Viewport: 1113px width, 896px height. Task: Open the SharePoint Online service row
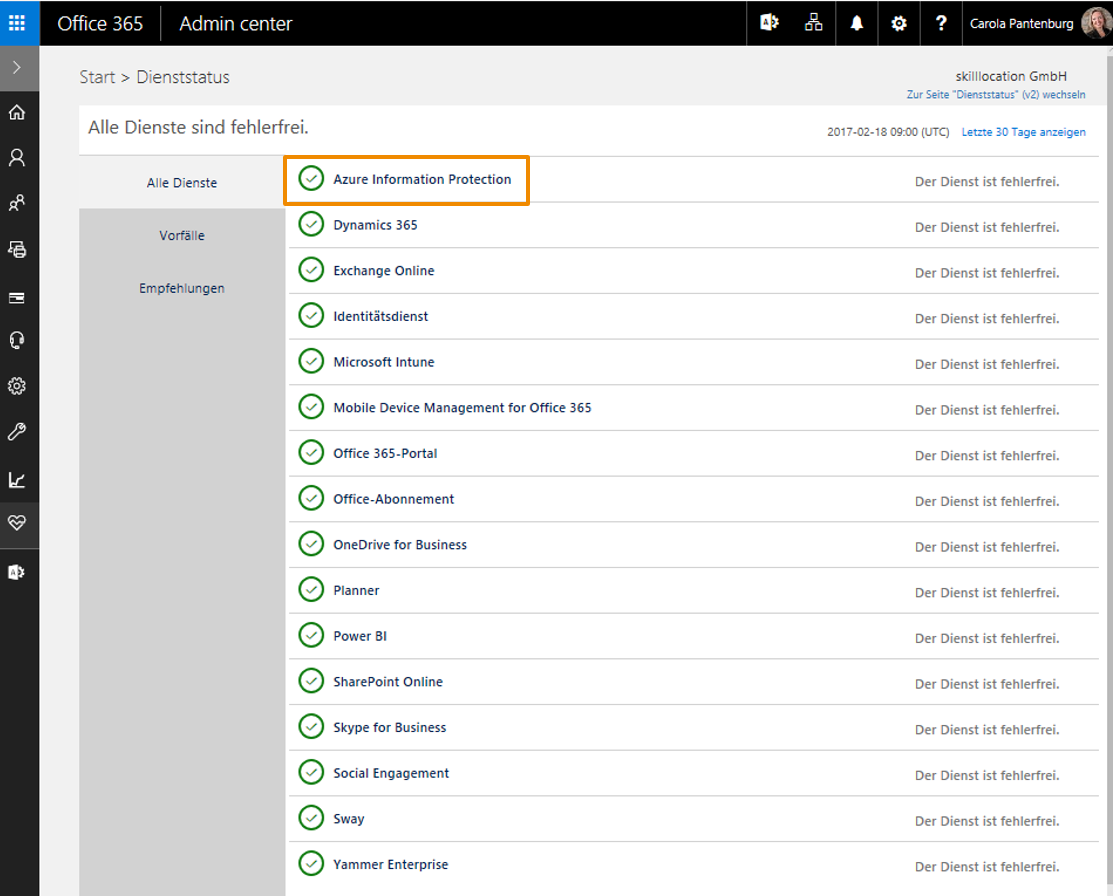click(693, 682)
